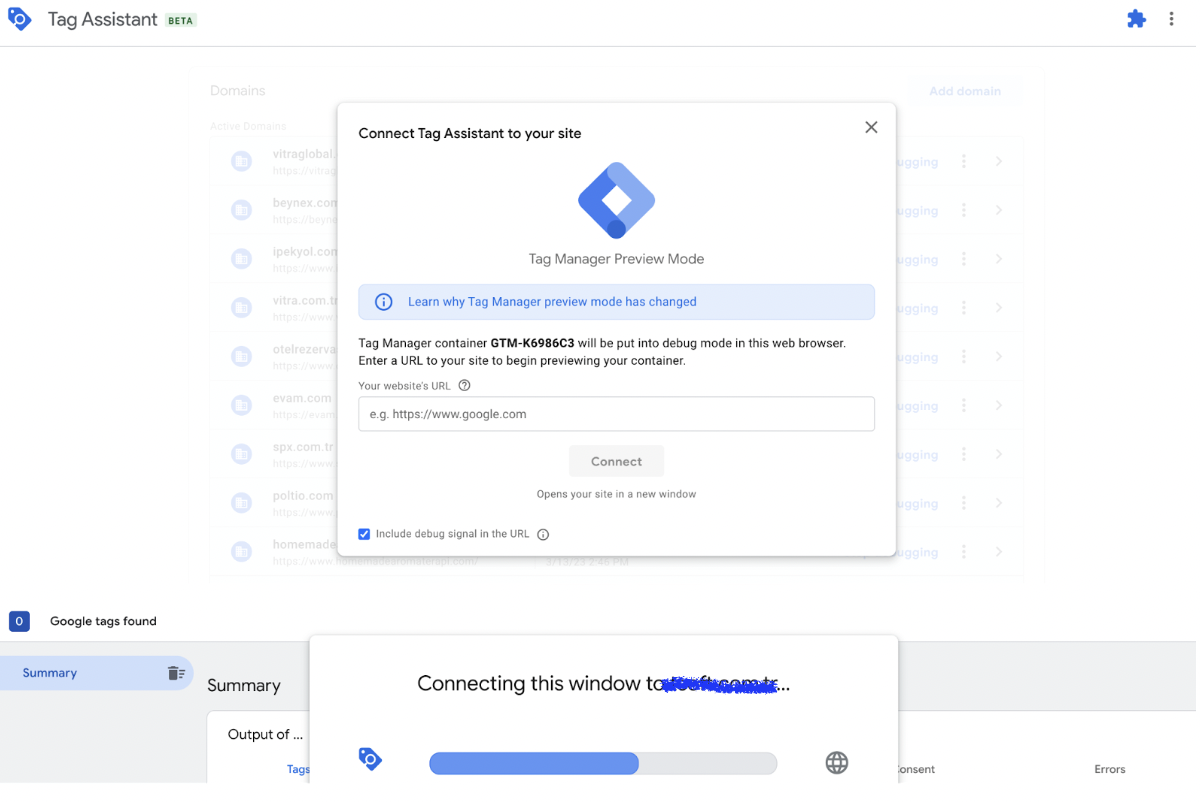Click the evam.com domain name
The width and height of the screenshot is (1200, 802).
[302, 398]
